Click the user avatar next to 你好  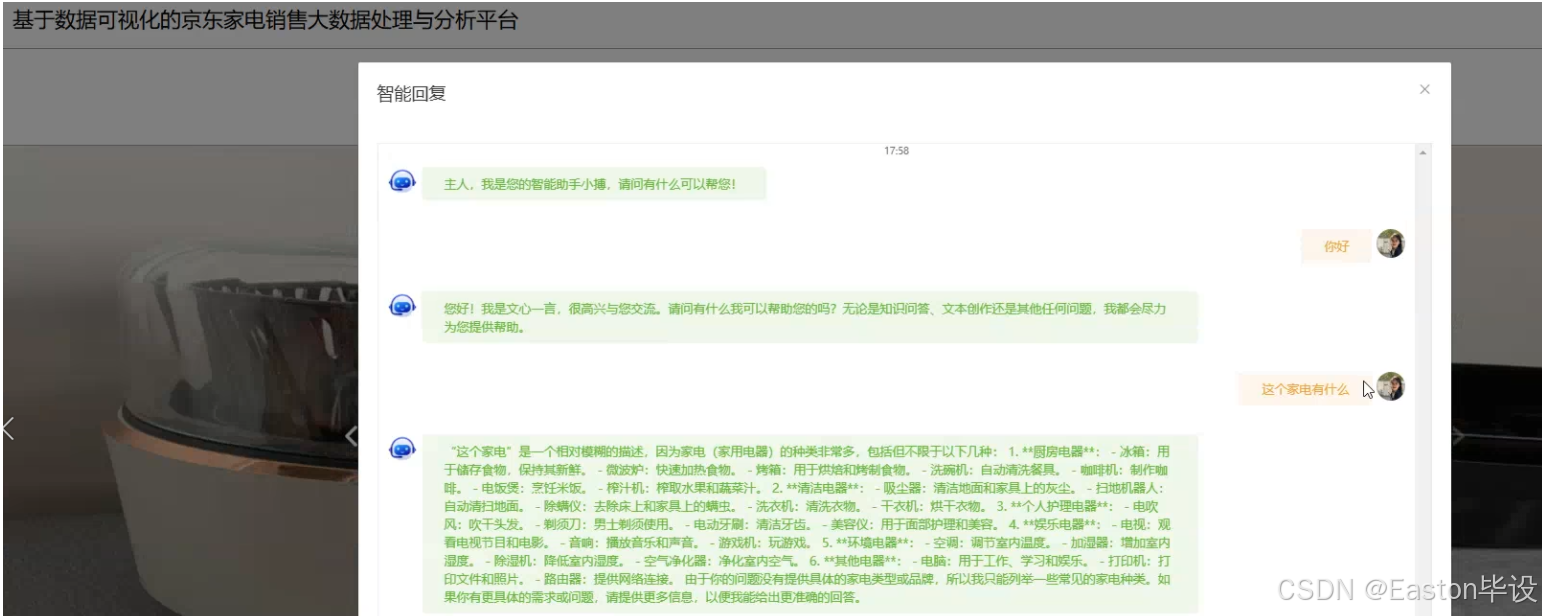tap(1391, 244)
